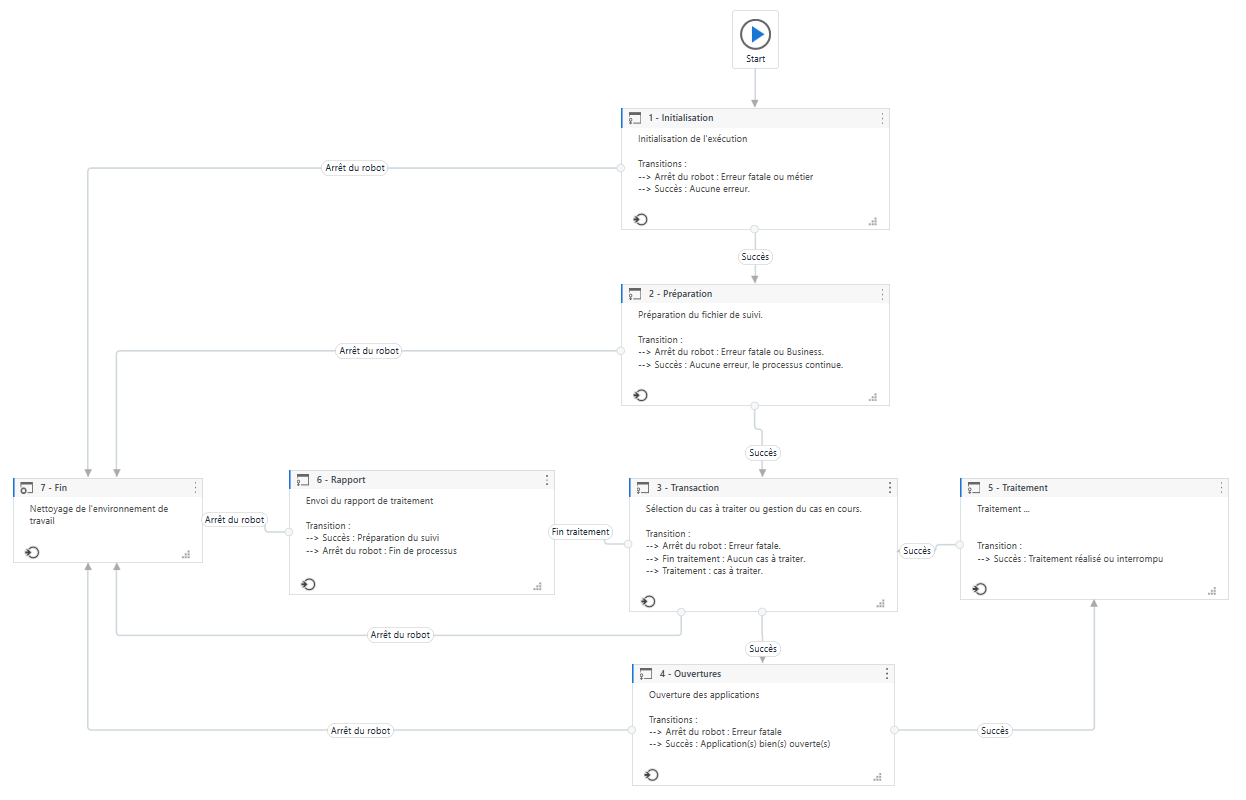Click the entry action icon in 4 - Ouvertures
1246x800 pixels.
(x=651, y=775)
